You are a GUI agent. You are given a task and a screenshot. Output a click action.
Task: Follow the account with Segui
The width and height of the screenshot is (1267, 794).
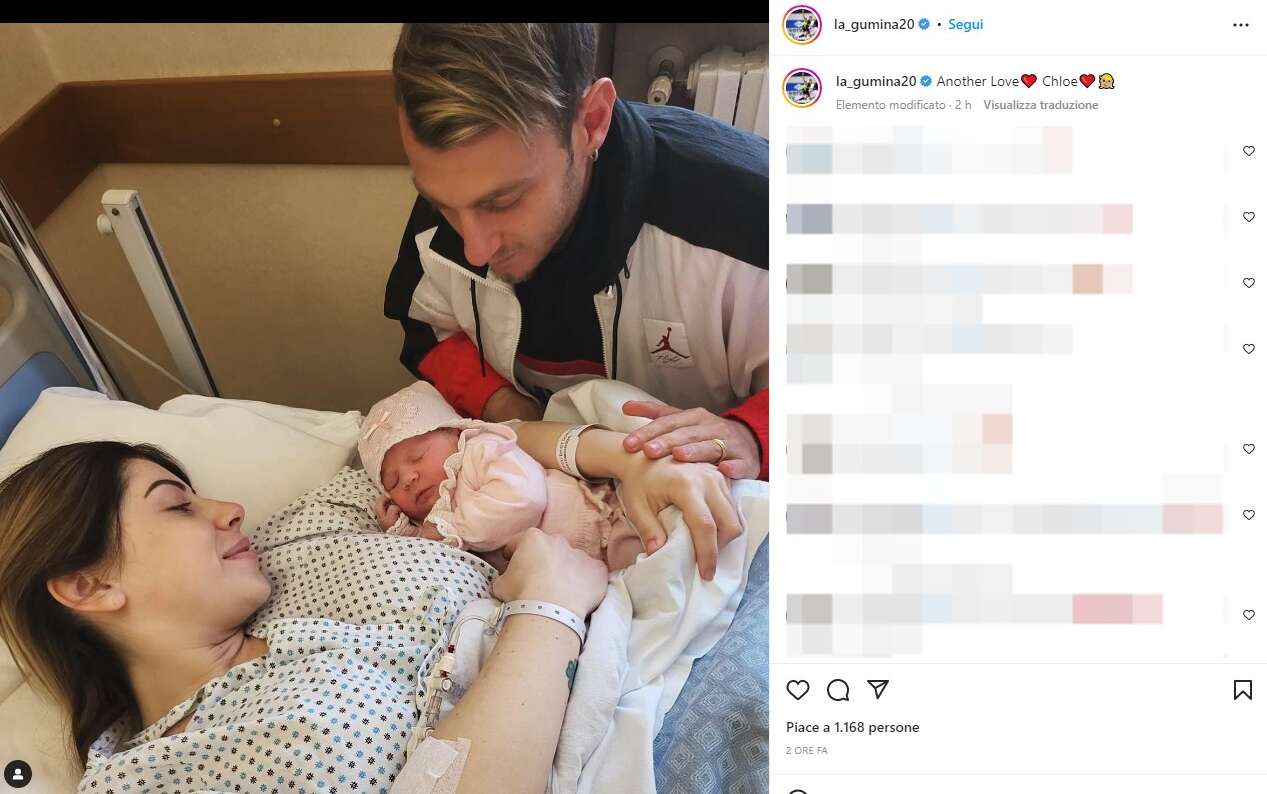pos(965,25)
